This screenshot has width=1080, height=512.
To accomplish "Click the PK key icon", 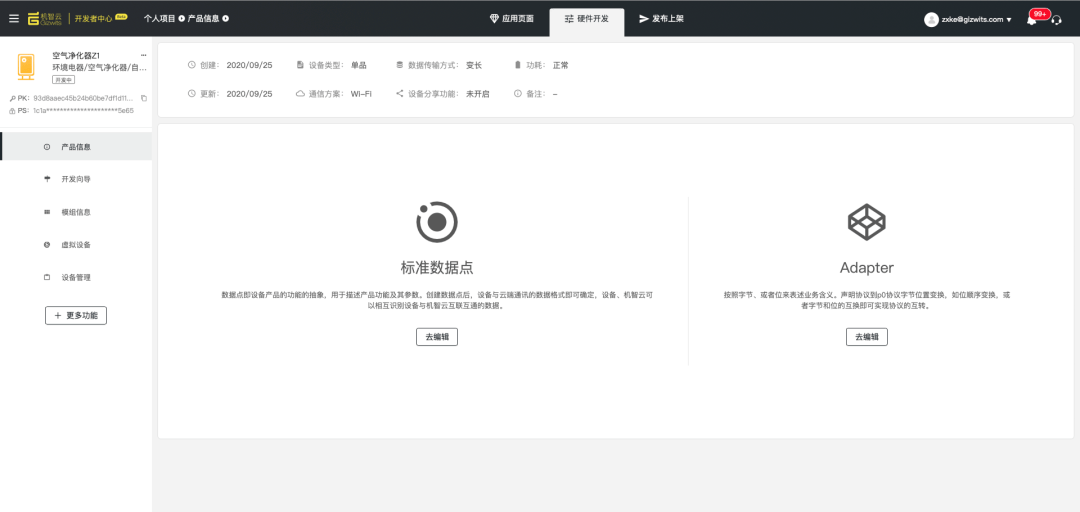I will tap(12, 99).
